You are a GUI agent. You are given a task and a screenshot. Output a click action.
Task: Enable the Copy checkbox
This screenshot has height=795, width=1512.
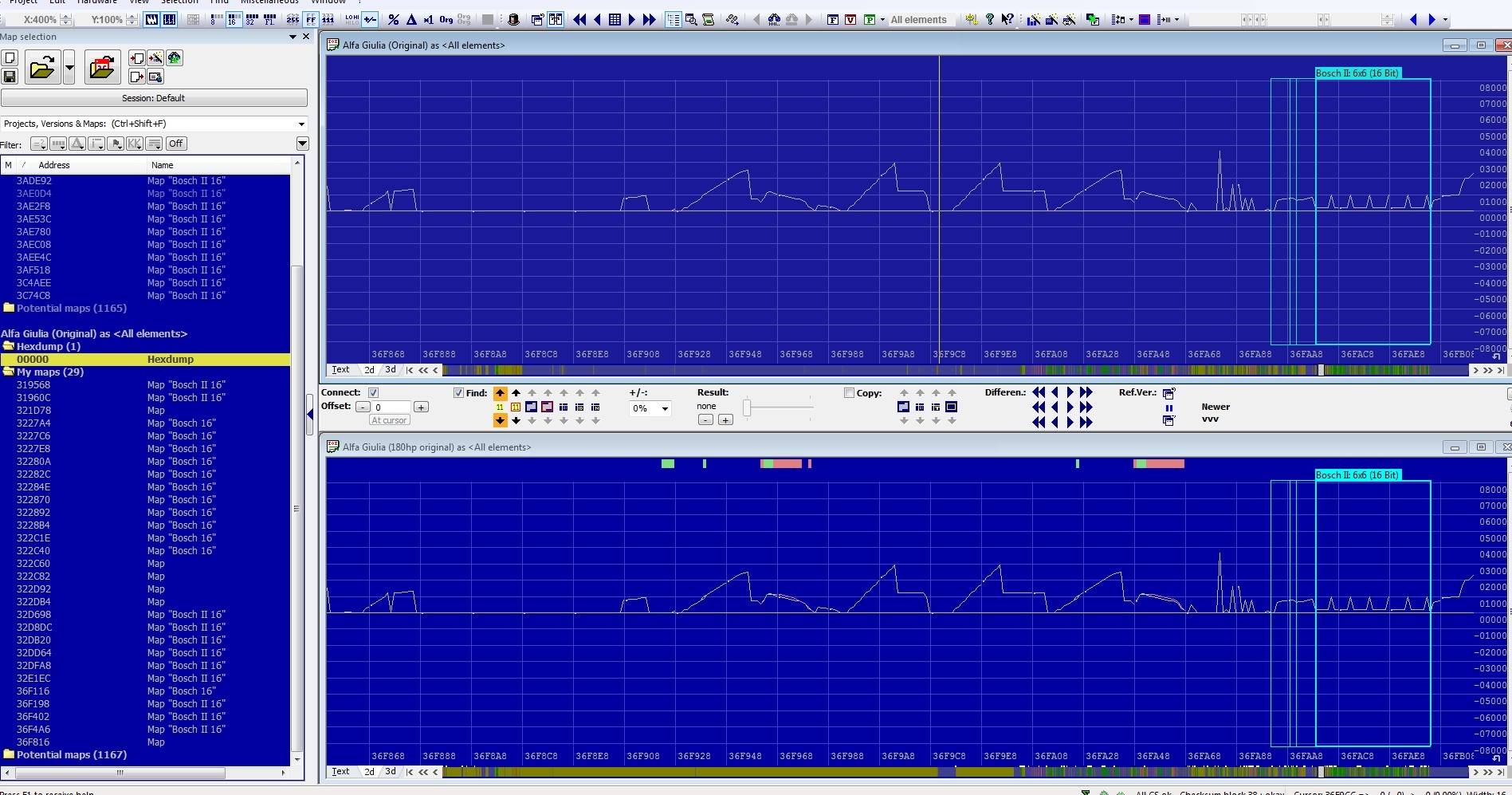849,392
